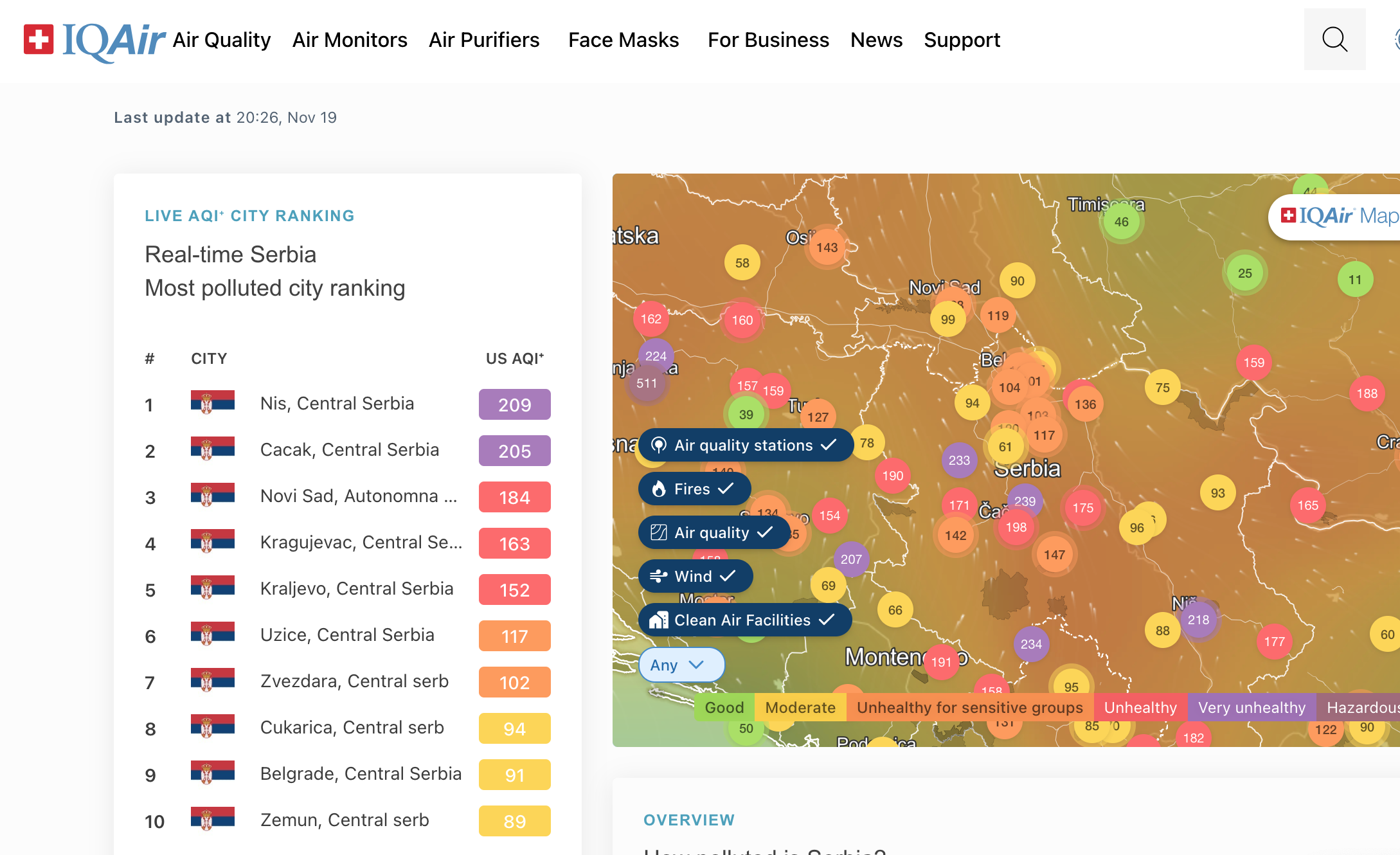Toggle the Air quality stations layer
This screenshot has height=855, width=1400.
(x=746, y=445)
